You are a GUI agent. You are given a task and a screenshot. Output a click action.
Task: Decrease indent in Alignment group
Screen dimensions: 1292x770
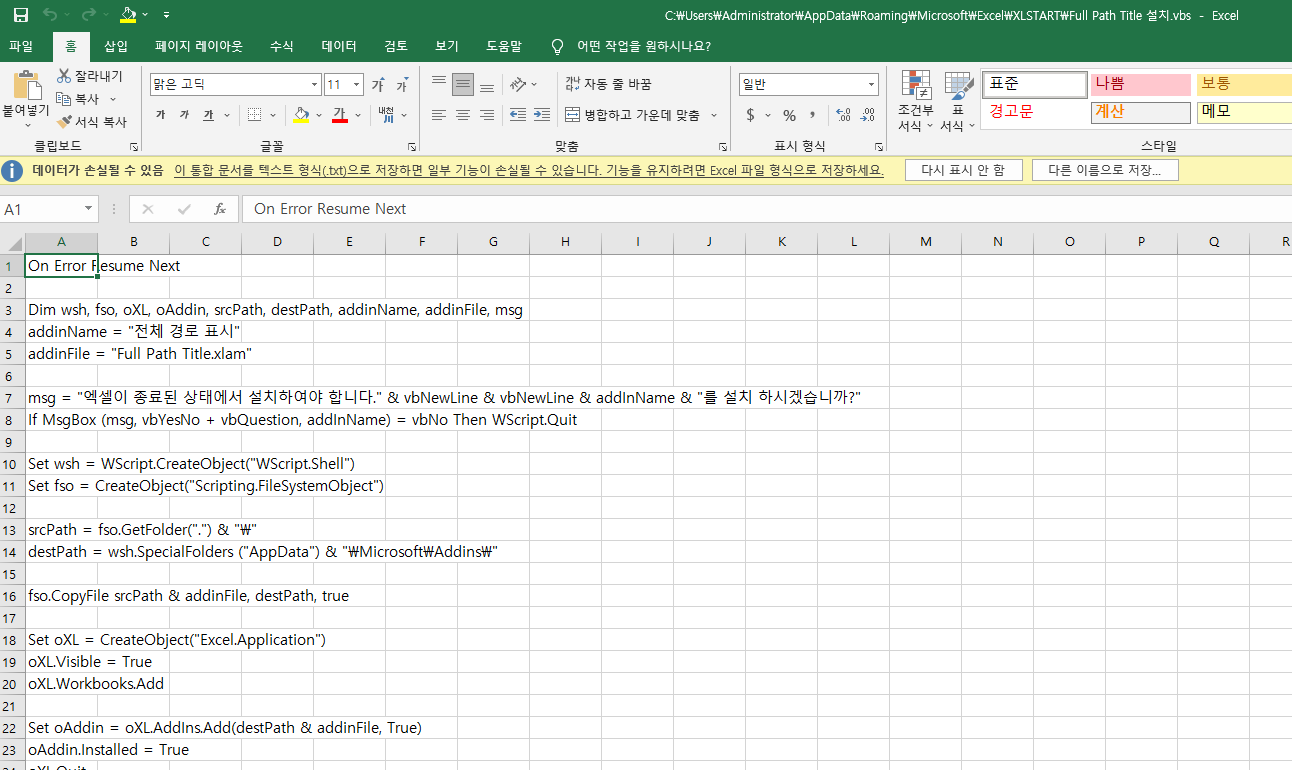click(x=517, y=115)
